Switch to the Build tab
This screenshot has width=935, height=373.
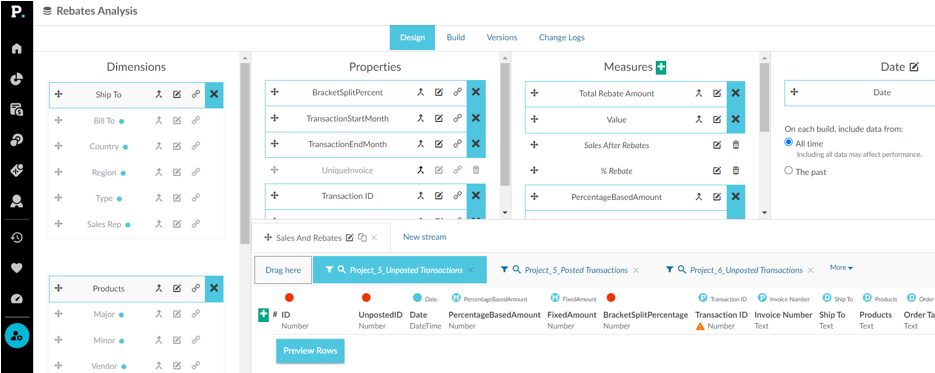(x=456, y=38)
